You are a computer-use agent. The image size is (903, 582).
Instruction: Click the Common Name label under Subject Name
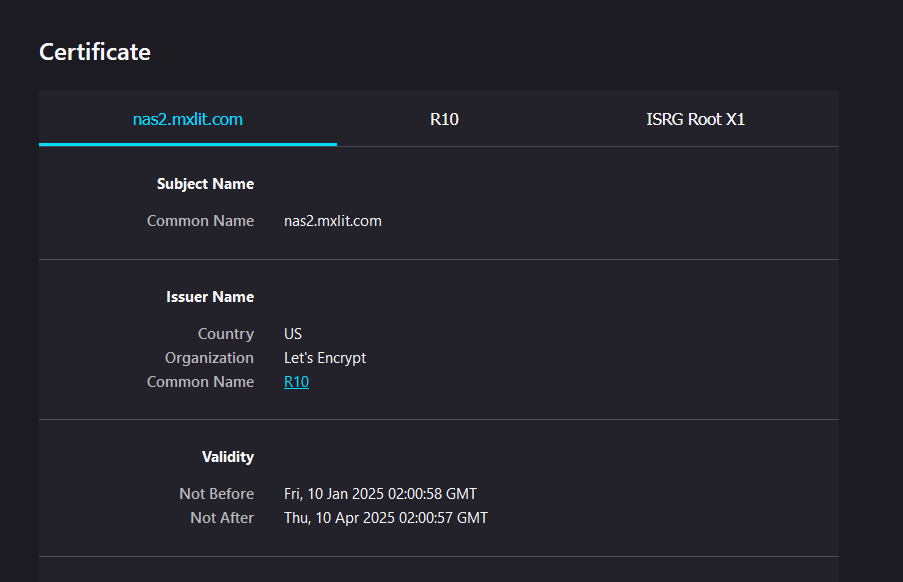click(200, 221)
